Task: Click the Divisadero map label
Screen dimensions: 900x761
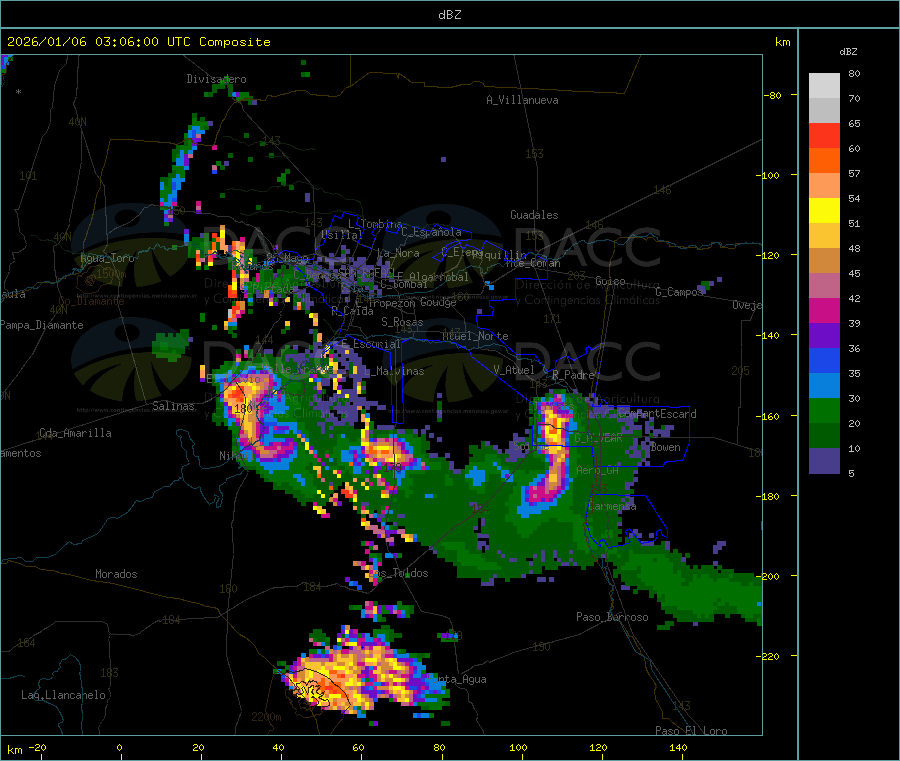Action: (216, 79)
